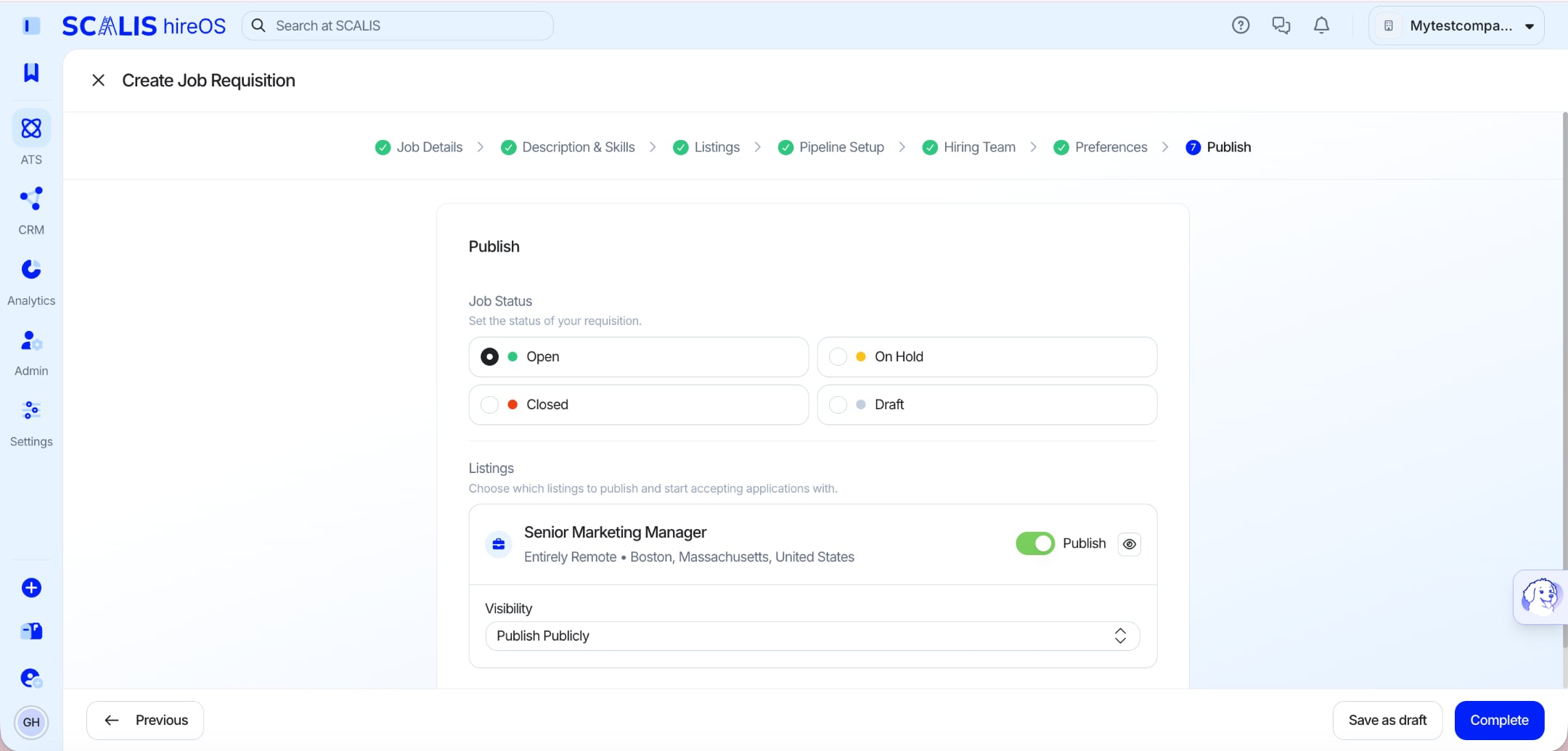Open the ATS module in sidebar

[31, 138]
